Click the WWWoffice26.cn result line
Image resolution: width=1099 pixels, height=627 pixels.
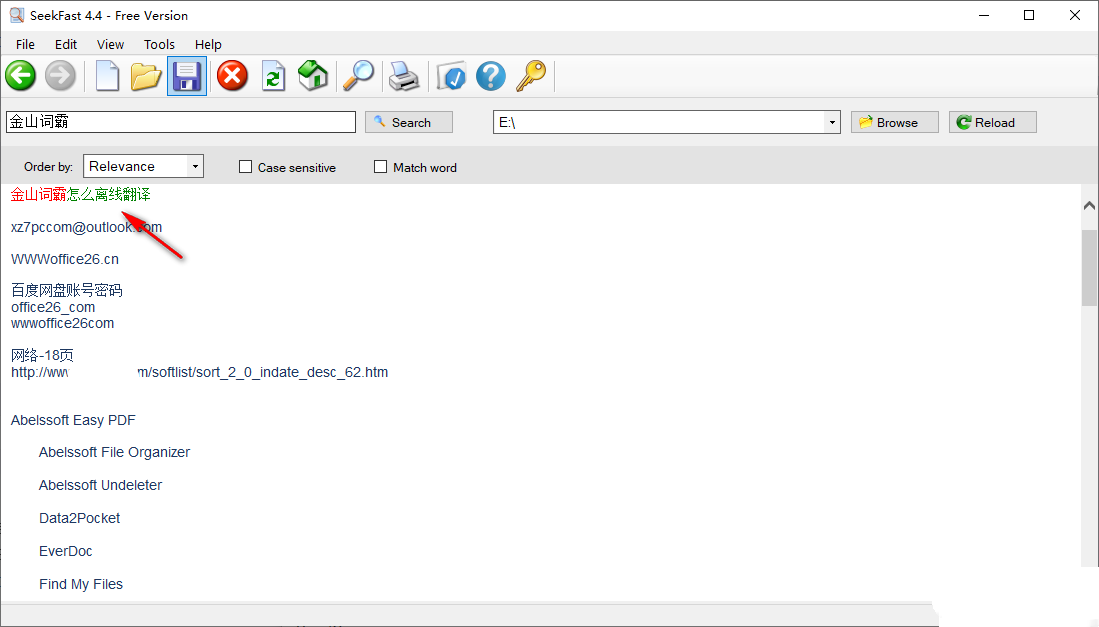[x=64, y=259]
